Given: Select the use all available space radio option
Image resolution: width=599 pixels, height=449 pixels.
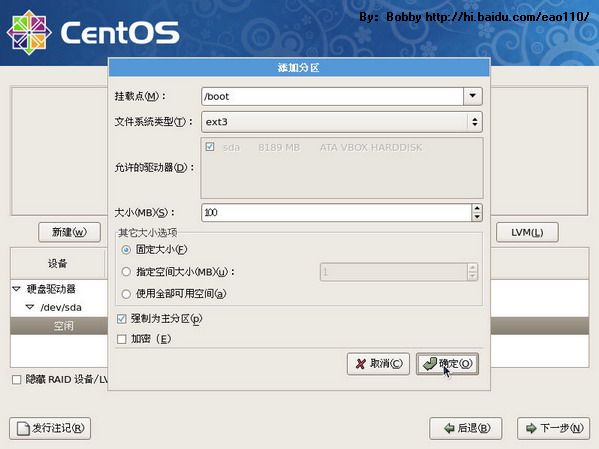Looking at the screenshot, I should (126, 294).
